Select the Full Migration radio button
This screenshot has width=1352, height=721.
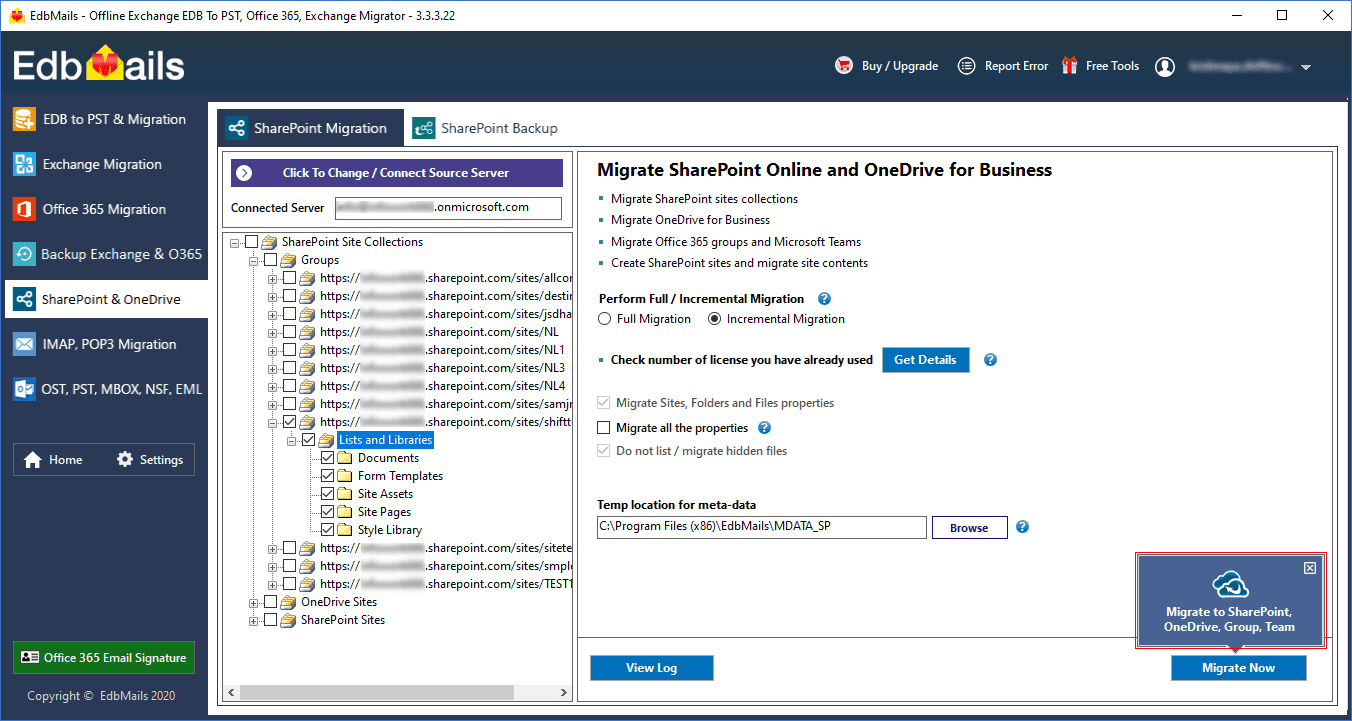[x=604, y=319]
